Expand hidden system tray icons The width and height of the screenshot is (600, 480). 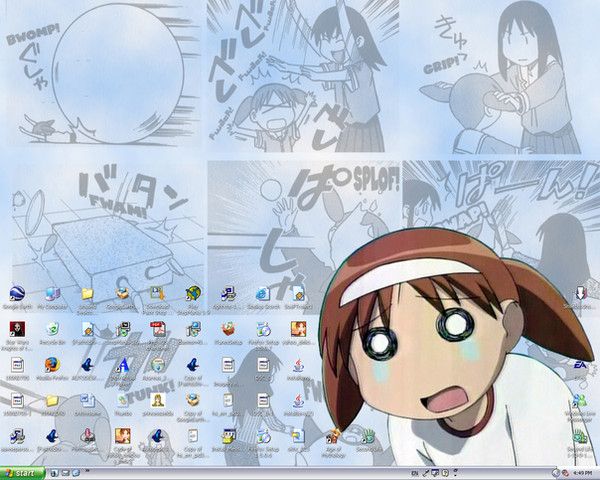556,473
